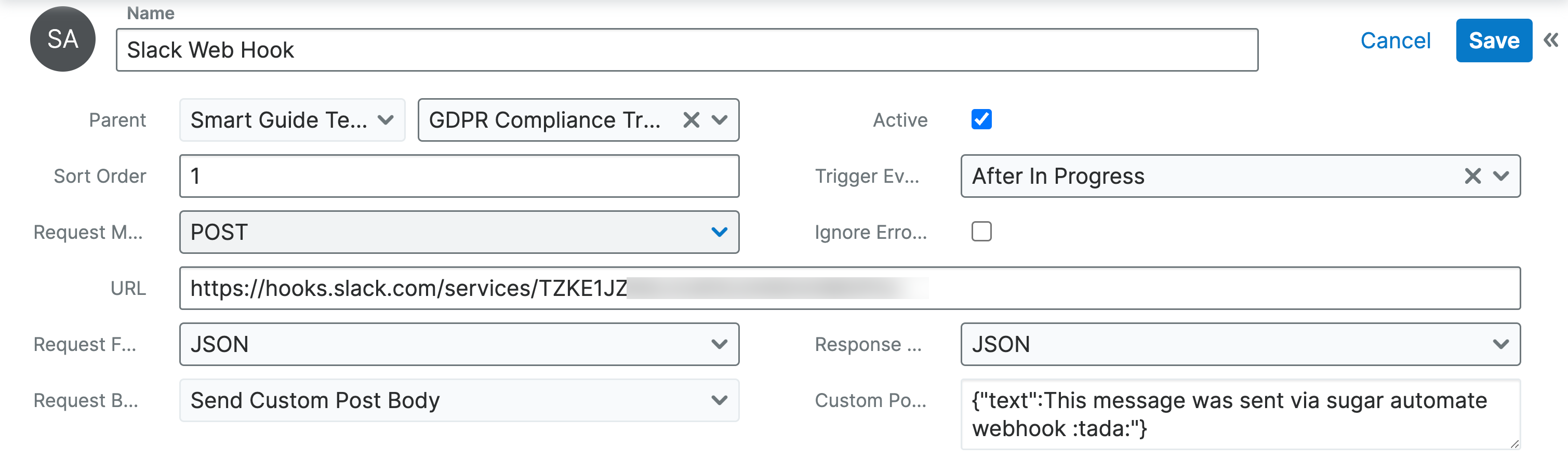
Task: Click the Save button
Action: (x=1494, y=40)
